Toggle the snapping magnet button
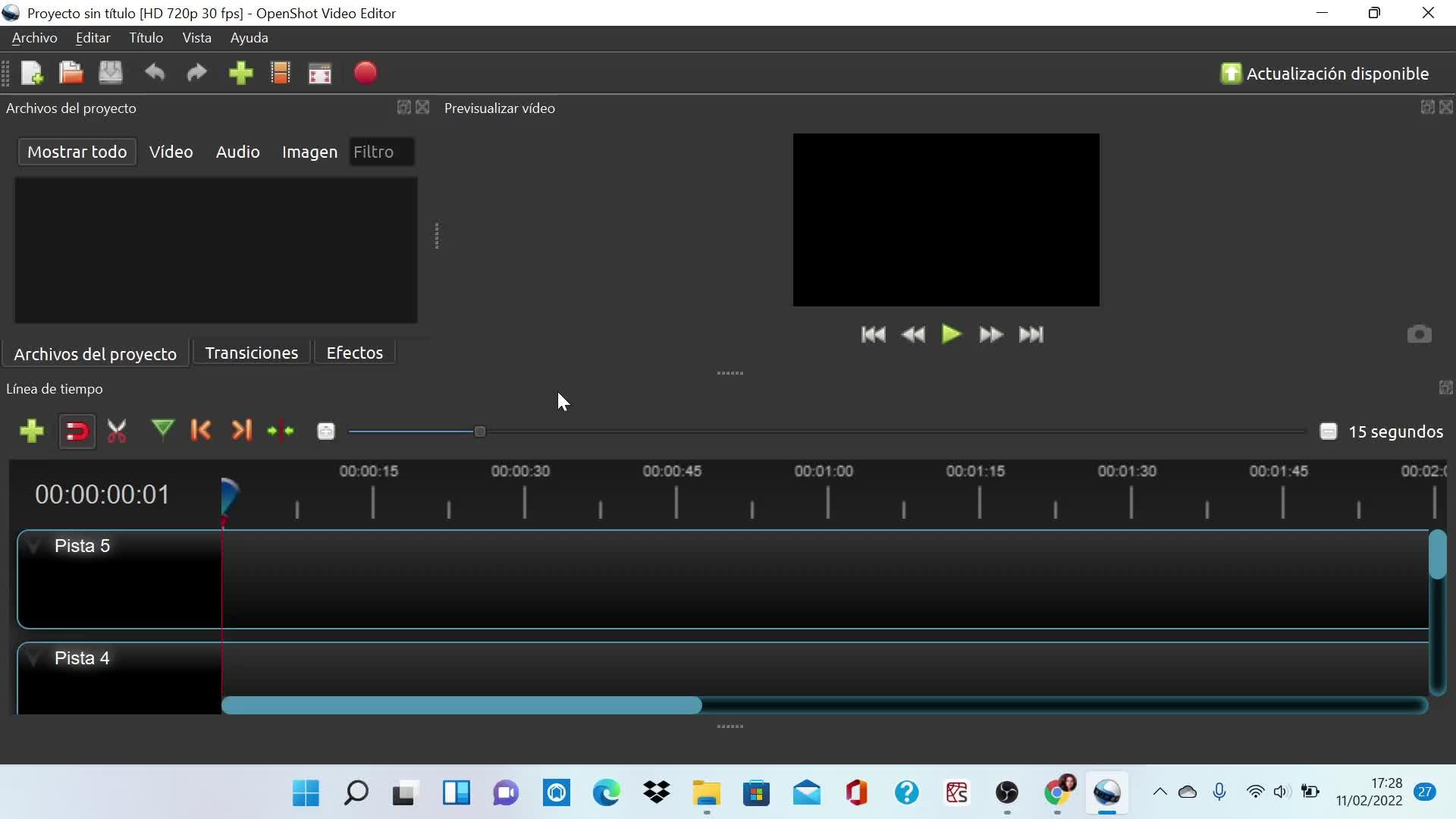This screenshot has width=1456, height=819. pyautogui.click(x=77, y=431)
